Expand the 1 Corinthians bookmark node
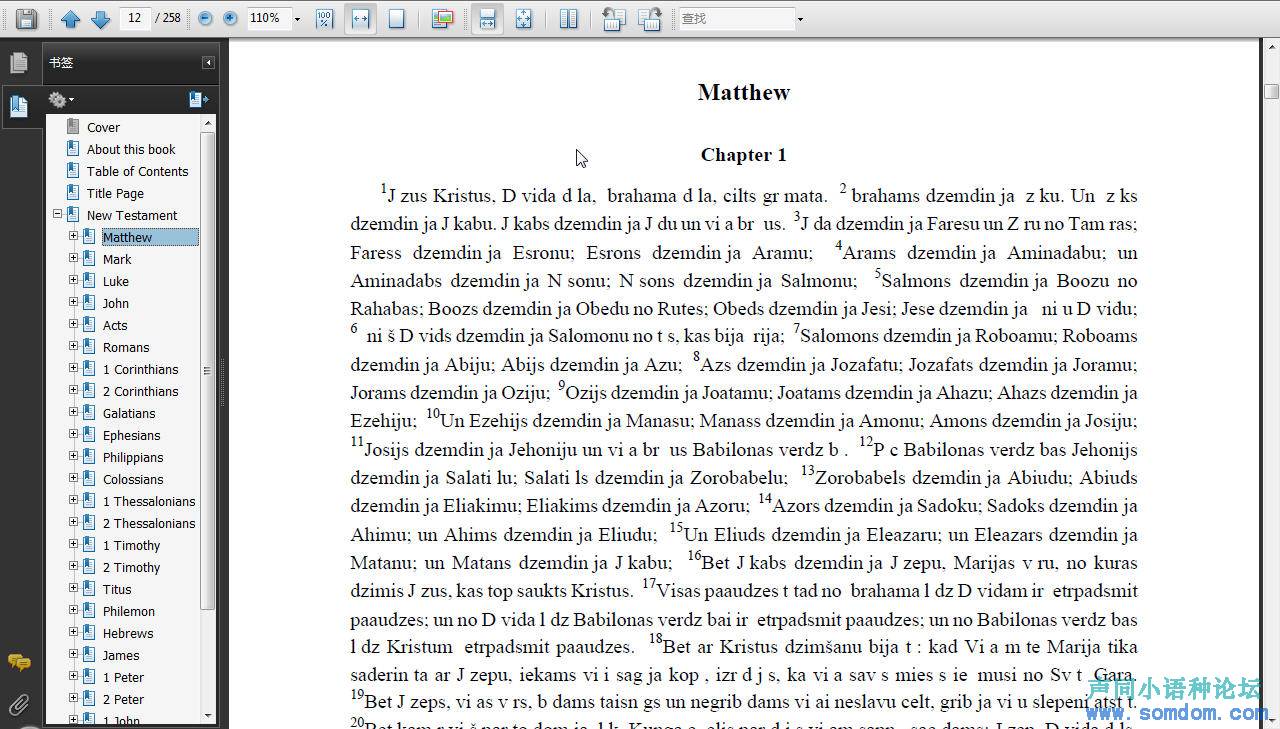 (73, 368)
